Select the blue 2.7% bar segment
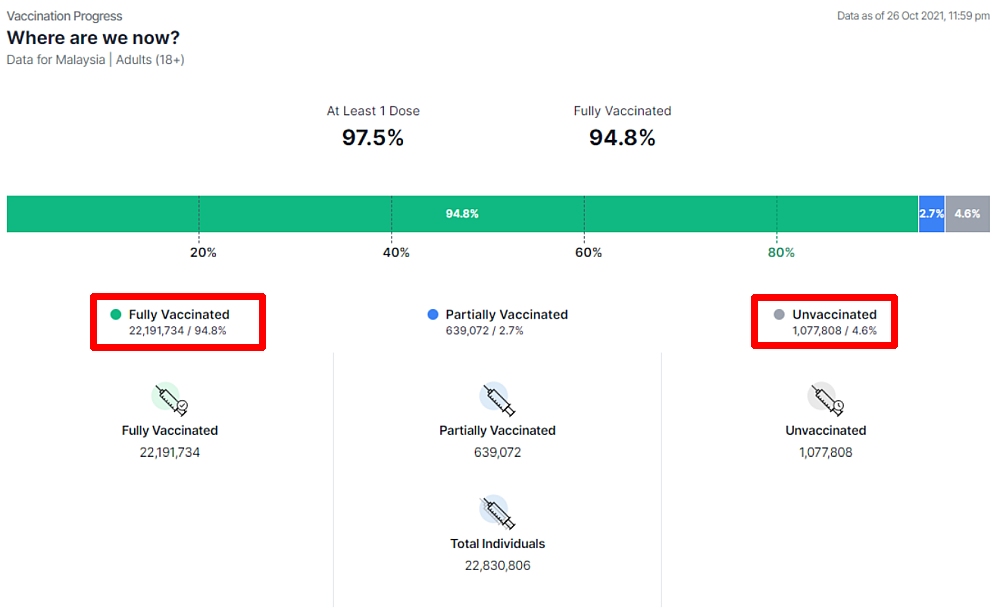The image size is (1000, 608). pyautogui.click(x=931, y=214)
